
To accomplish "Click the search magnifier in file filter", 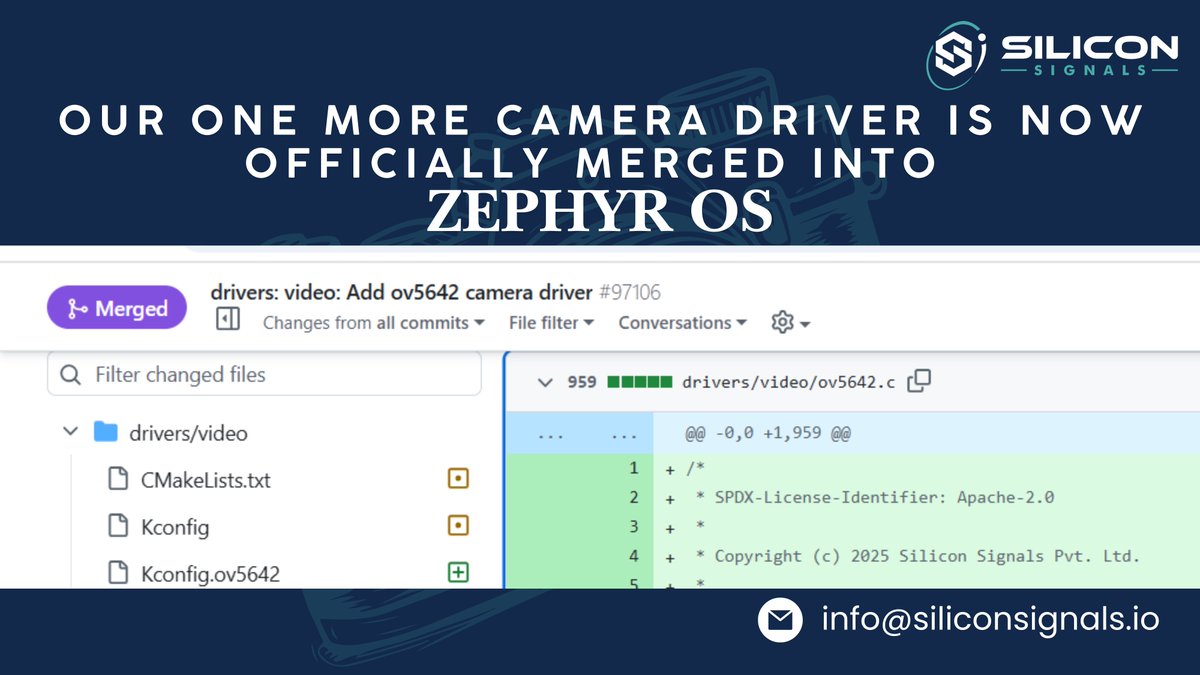I will tap(70, 374).
